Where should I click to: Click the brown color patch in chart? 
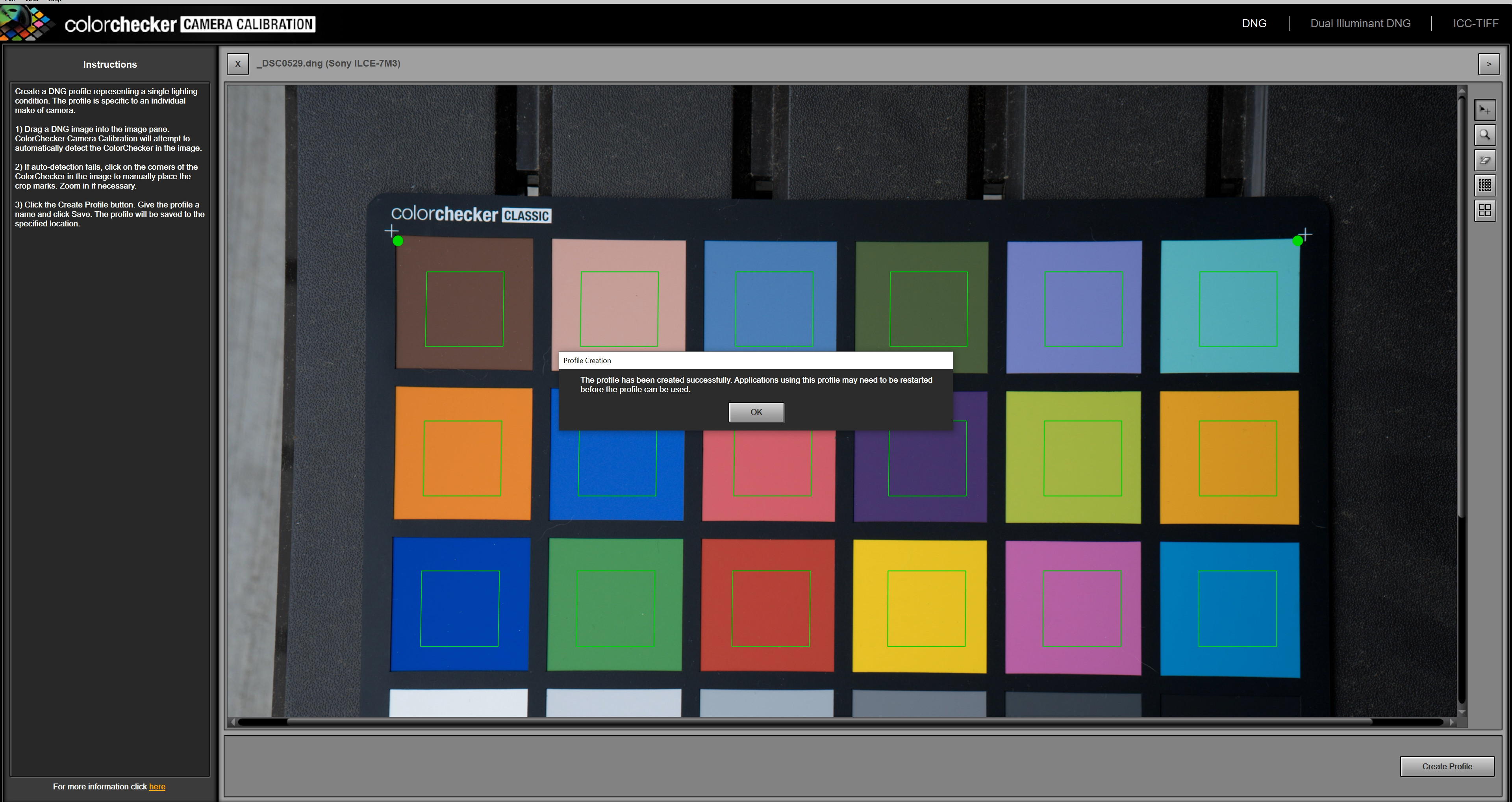[x=464, y=304]
